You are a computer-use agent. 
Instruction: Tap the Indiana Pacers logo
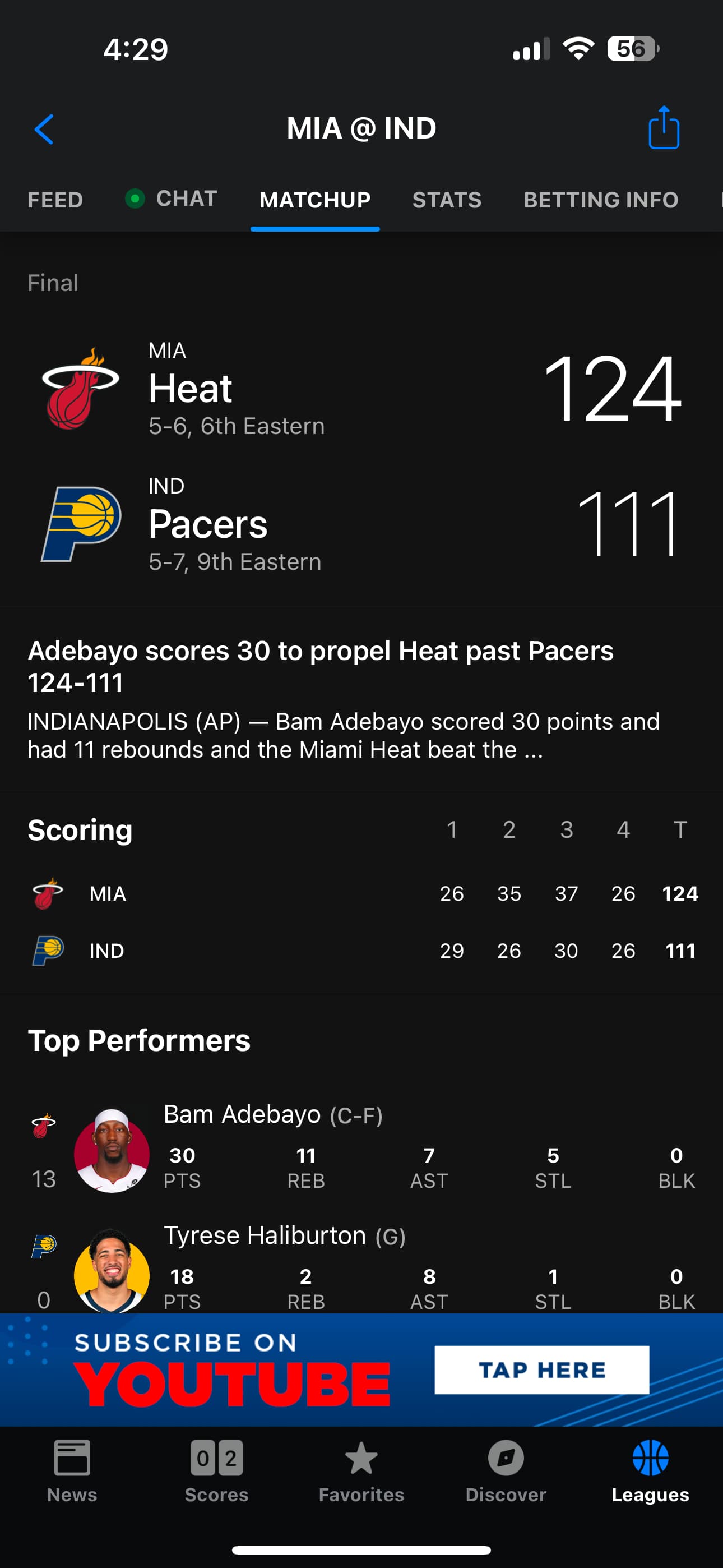pyautogui.click(x=80, y=523)
